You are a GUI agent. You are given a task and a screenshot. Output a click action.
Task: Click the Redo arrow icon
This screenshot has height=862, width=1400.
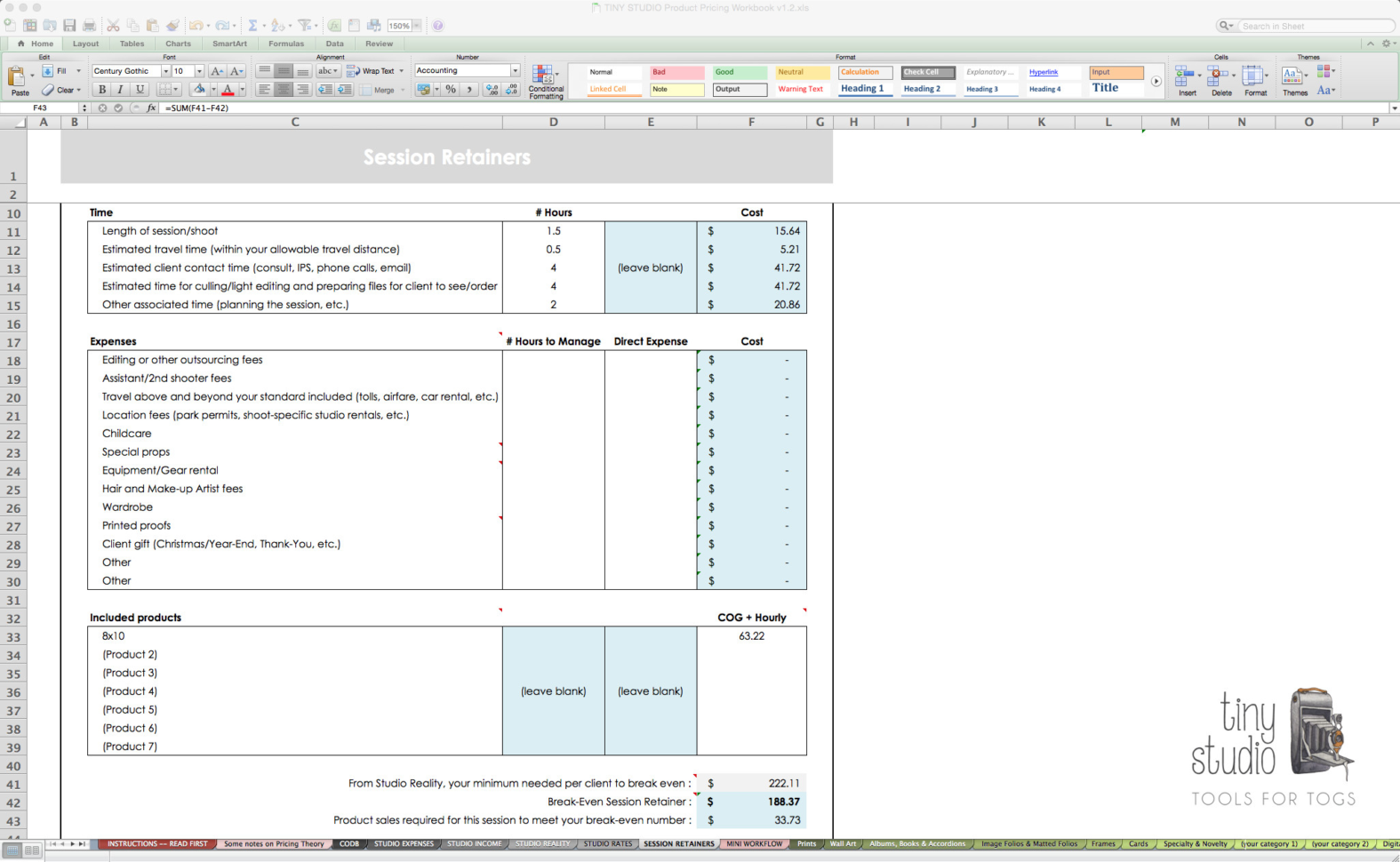click(221, 26)
